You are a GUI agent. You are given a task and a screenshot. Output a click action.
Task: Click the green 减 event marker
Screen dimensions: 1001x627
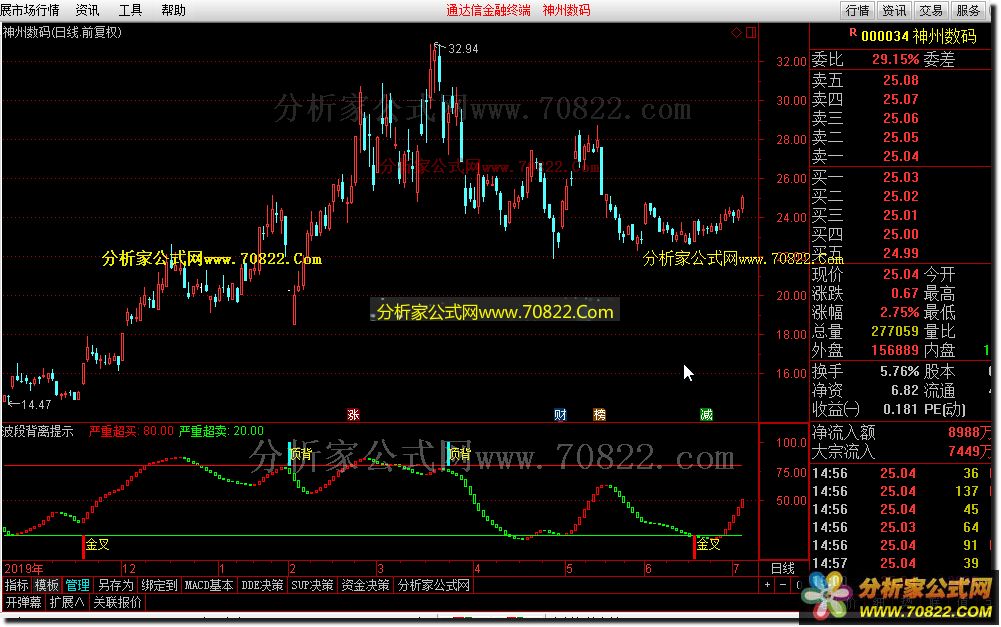click(x=706, y=415)
